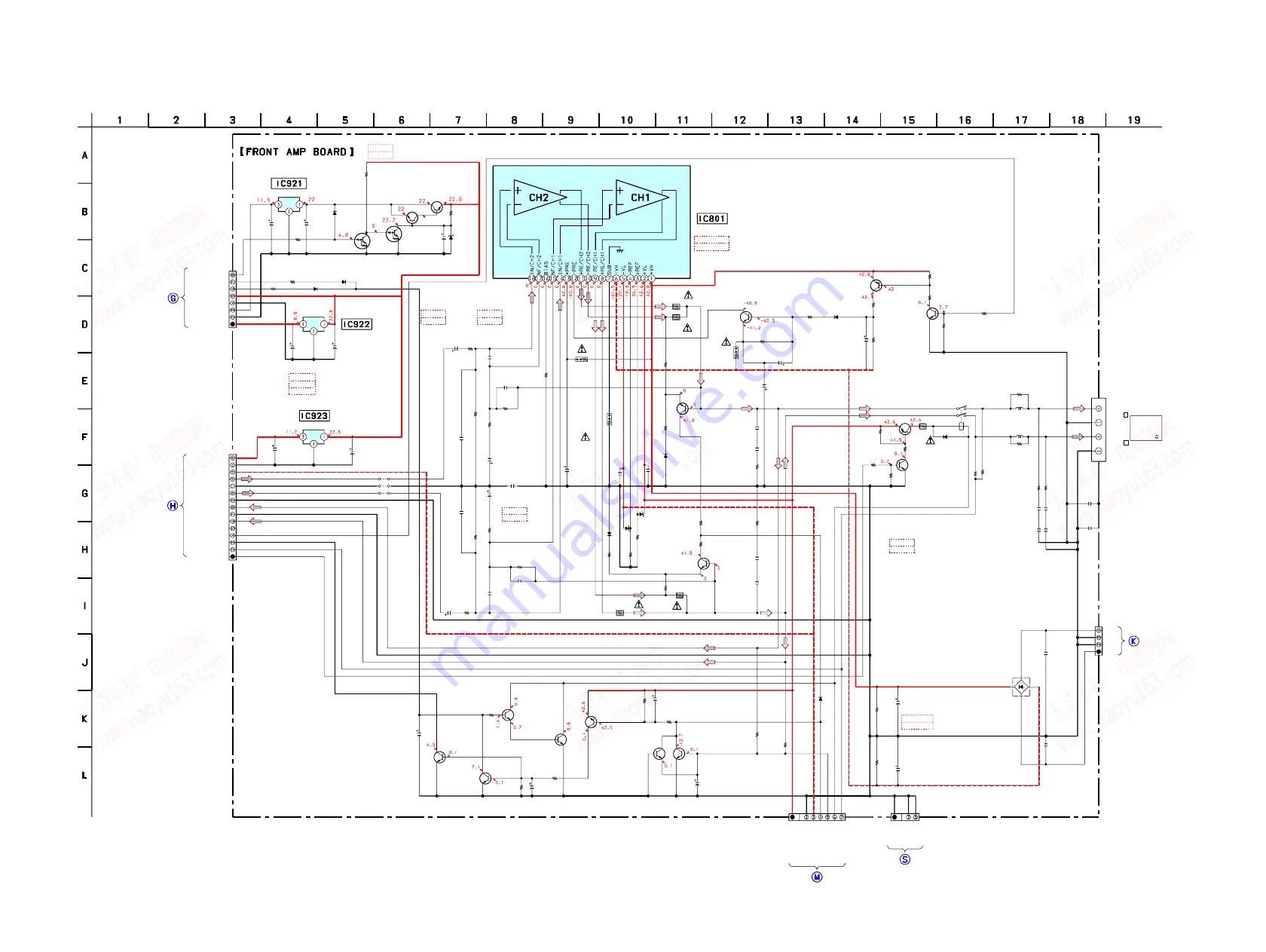Image resolution: width=1266 pixels, height=952 pixels.
Task: Select the blue circled G connector marker
Action: [173, 298]
